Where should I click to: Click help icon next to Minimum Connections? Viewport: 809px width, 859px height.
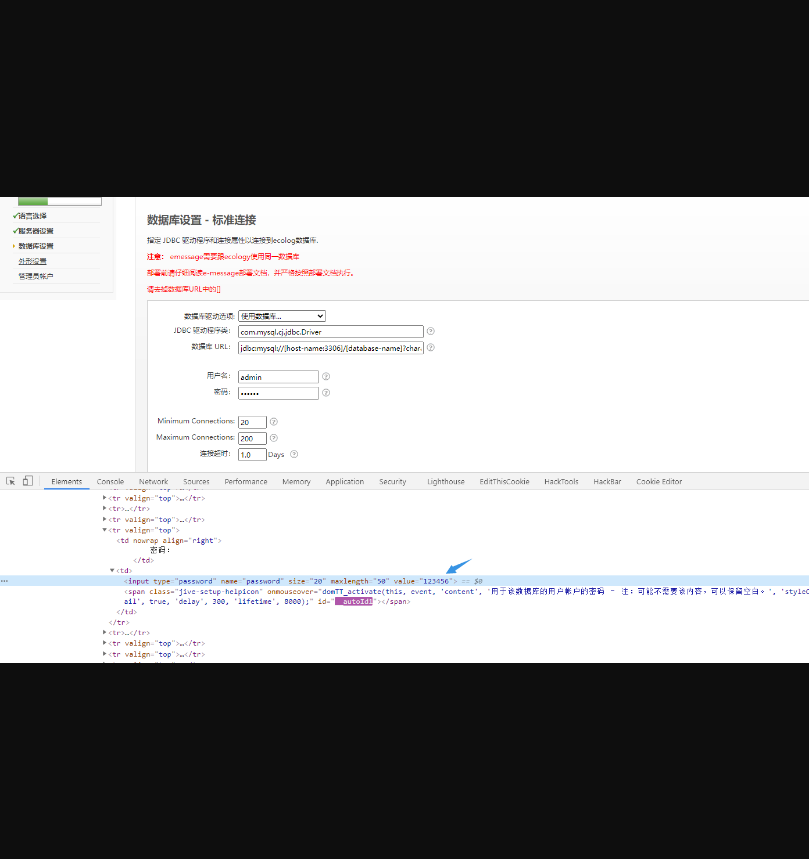click(273, 422)
